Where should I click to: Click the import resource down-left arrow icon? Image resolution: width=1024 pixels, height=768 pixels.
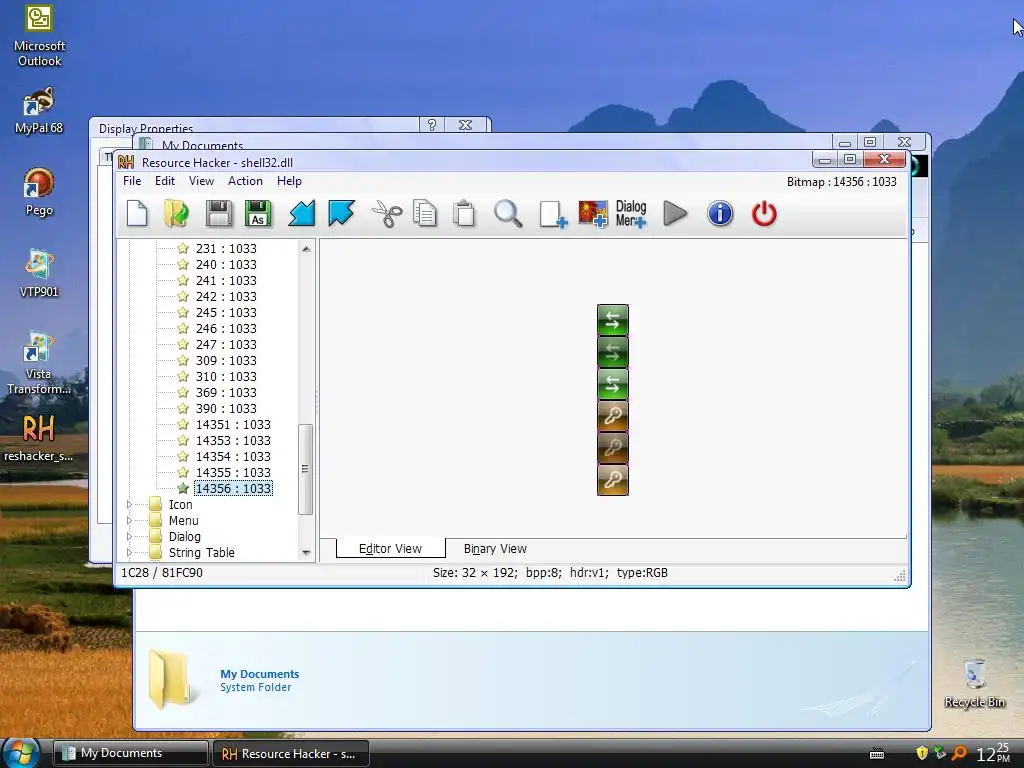click(x=302, y=214)
